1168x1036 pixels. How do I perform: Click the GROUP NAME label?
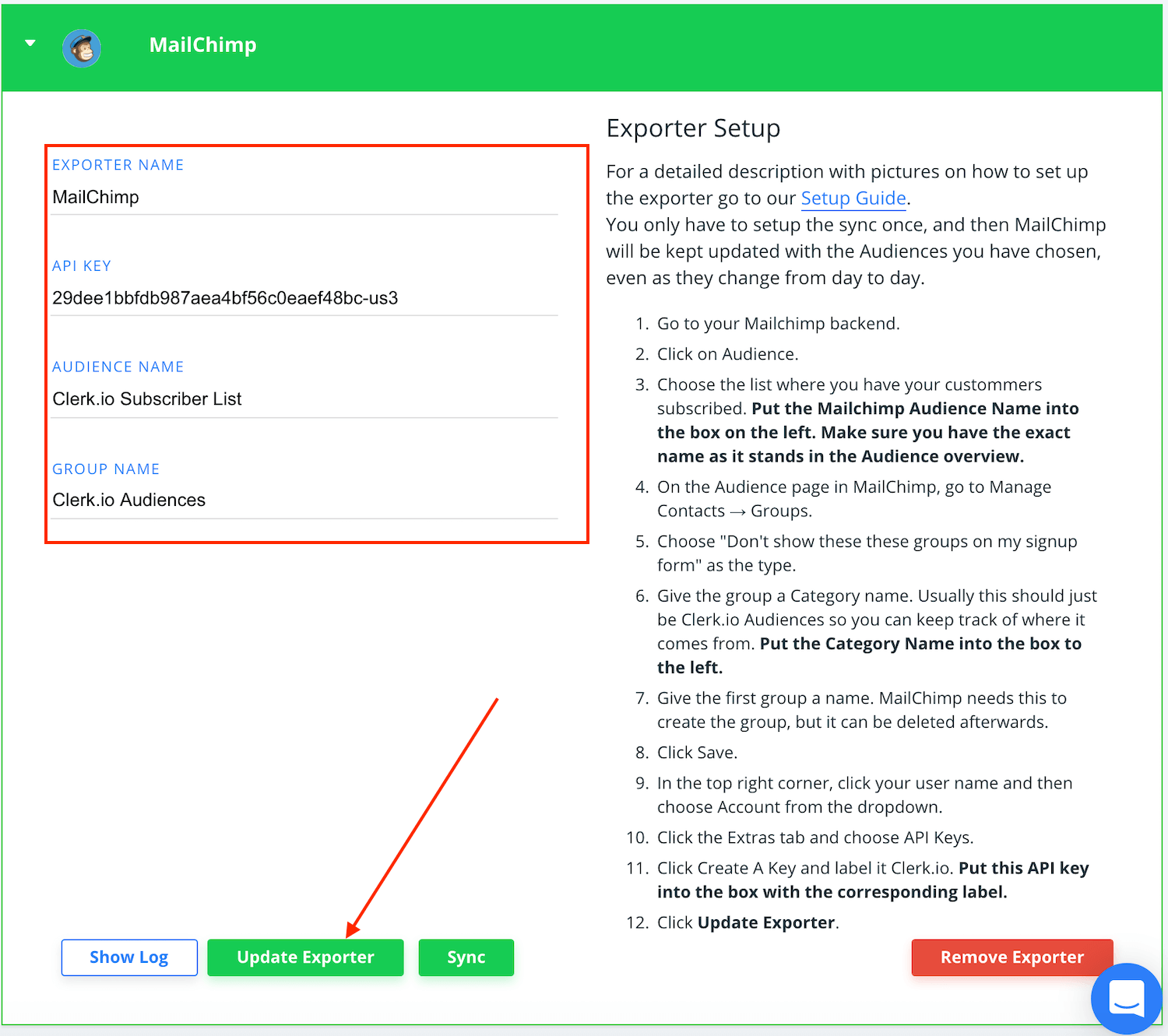[106, 469]
